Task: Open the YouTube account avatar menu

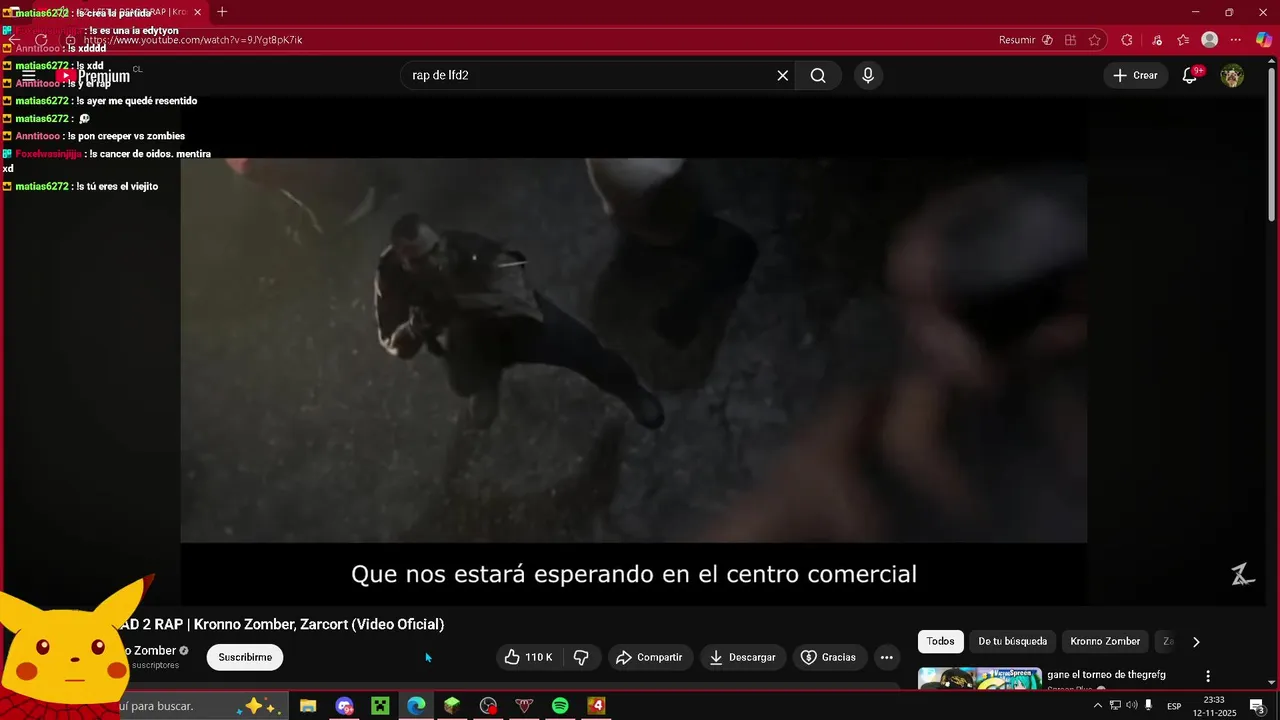Action: point(1232,76)
